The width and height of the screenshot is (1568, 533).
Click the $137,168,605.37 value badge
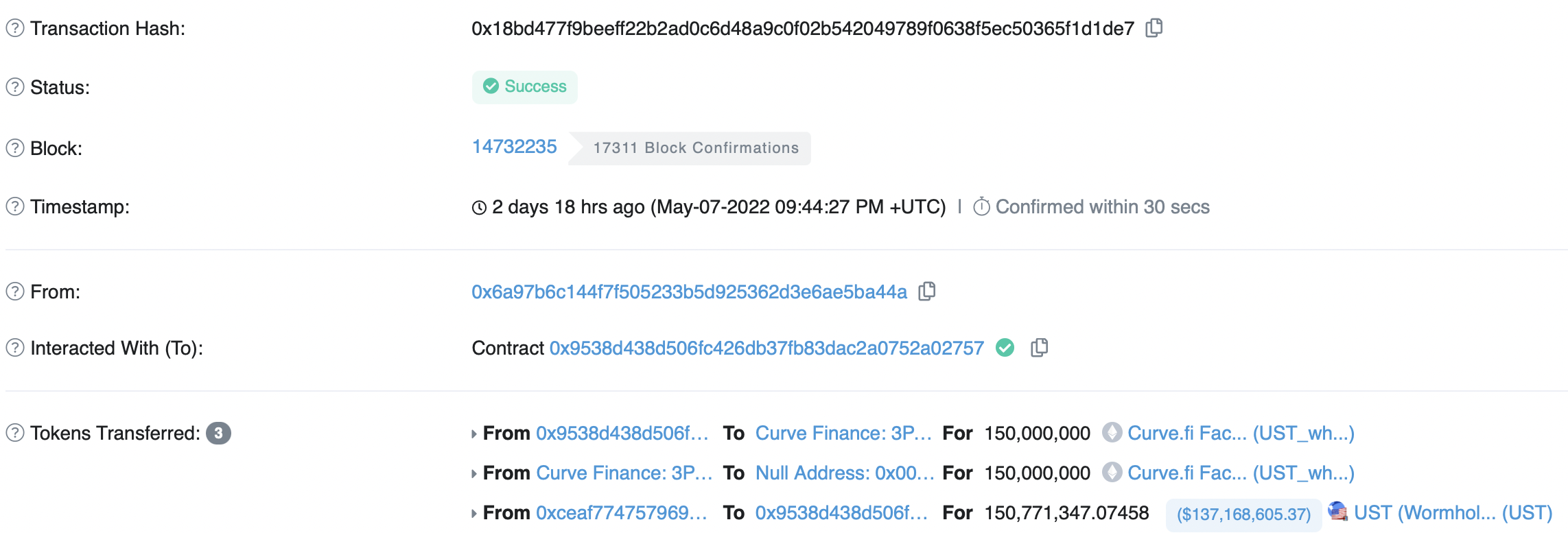[x=1243, y=514]
